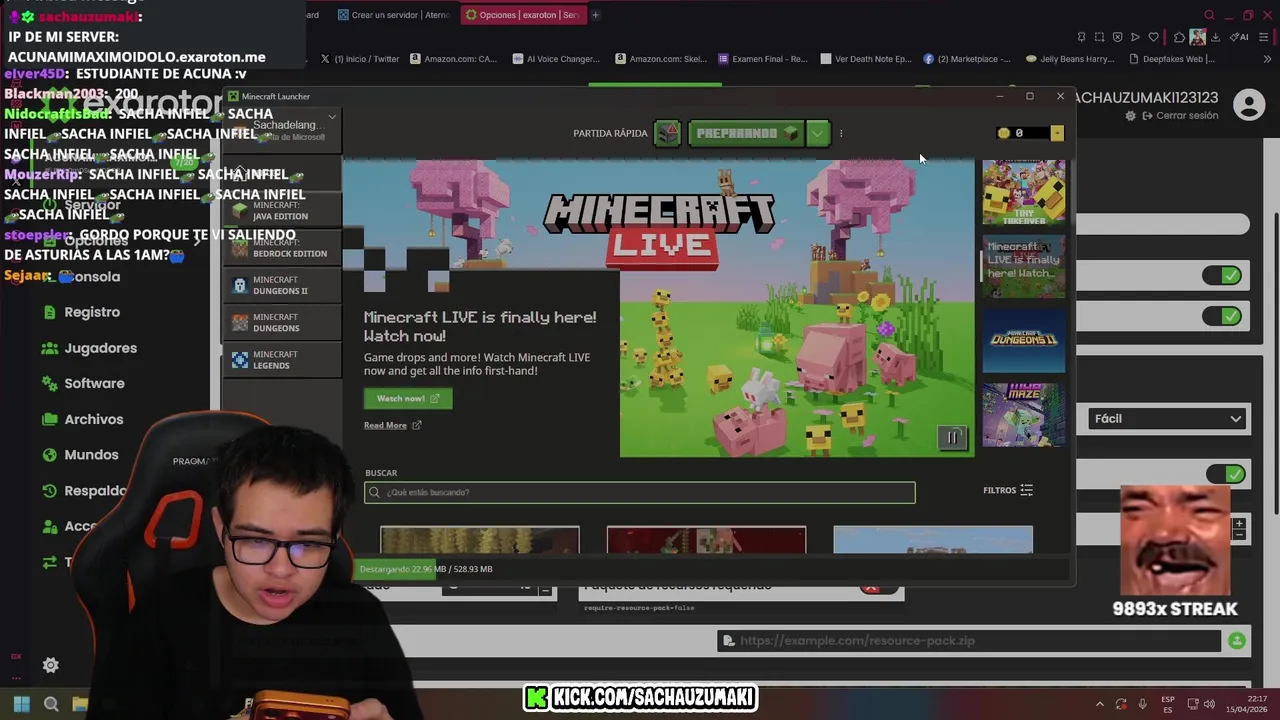1280x720 pixels.
Task: Open Minecraft Dungeons entry in launcher
Action: click(x=282, y=322)
